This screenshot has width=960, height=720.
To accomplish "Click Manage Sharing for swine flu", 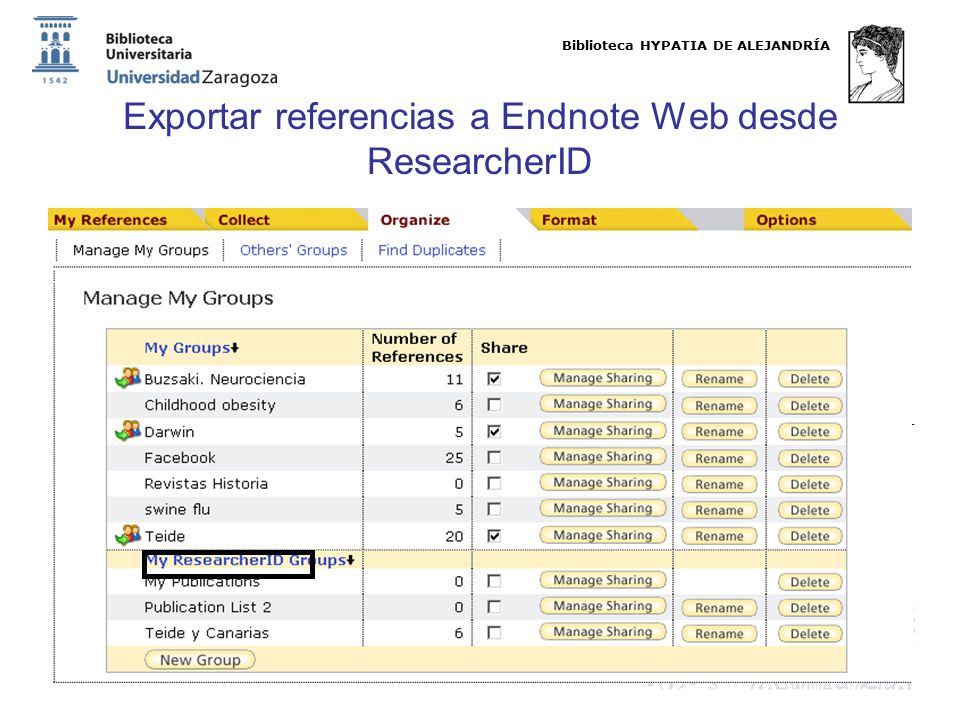I will (x=603, y=508).
